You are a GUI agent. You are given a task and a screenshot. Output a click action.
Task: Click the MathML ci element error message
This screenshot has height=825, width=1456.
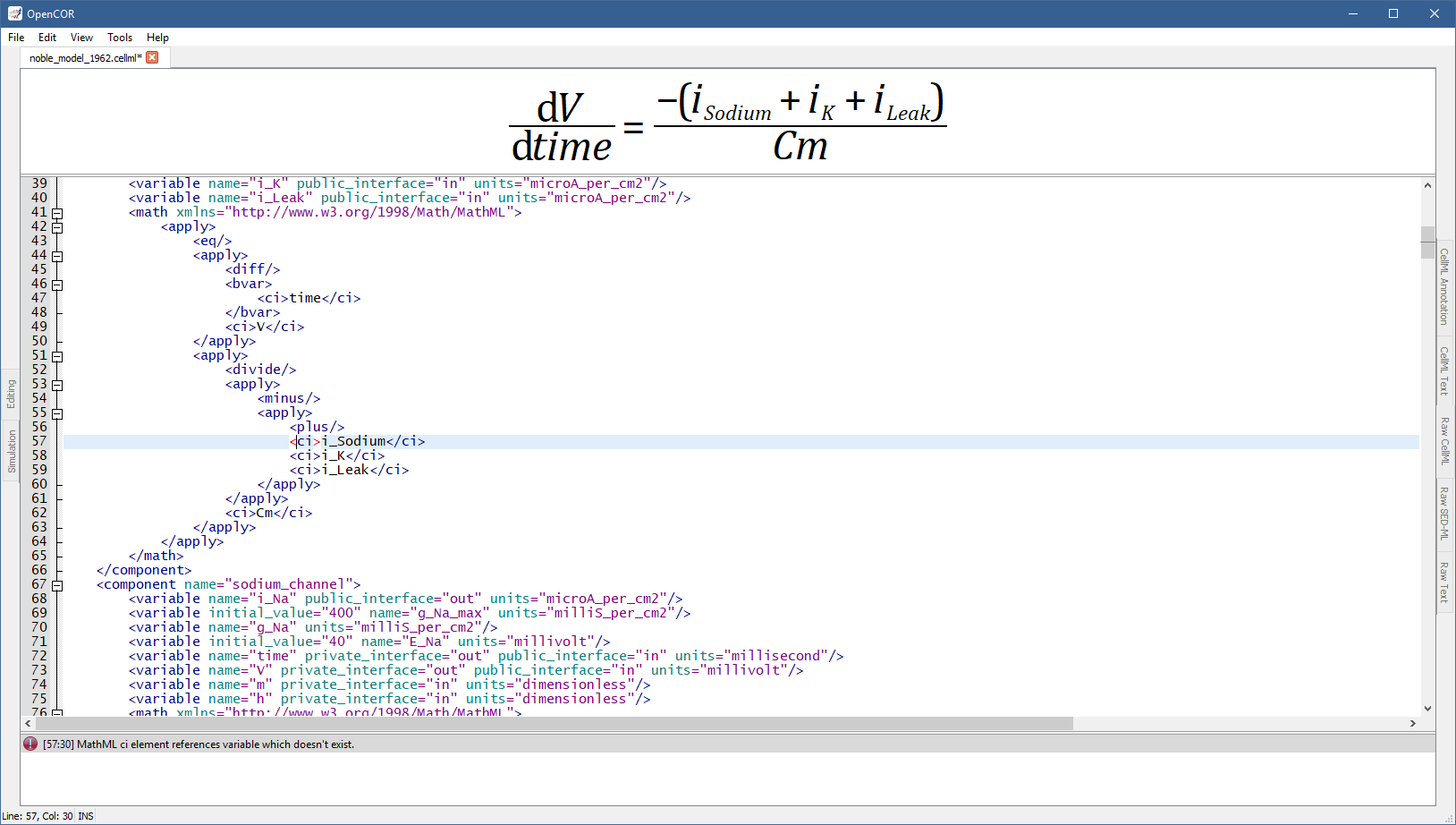tap(199, 744)
